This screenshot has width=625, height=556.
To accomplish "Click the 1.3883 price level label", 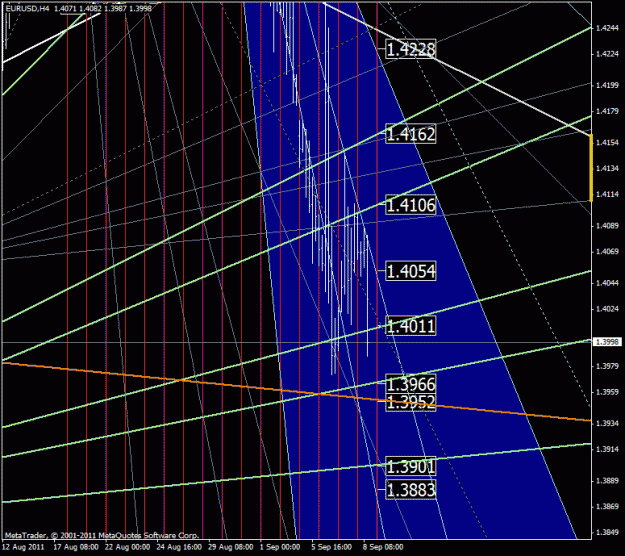I will point(411,489).
